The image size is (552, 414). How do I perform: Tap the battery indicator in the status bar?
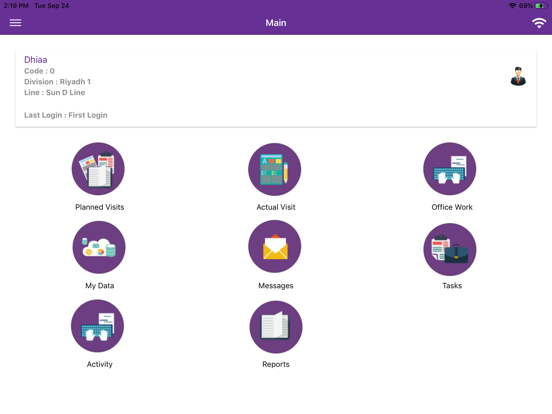540,6
